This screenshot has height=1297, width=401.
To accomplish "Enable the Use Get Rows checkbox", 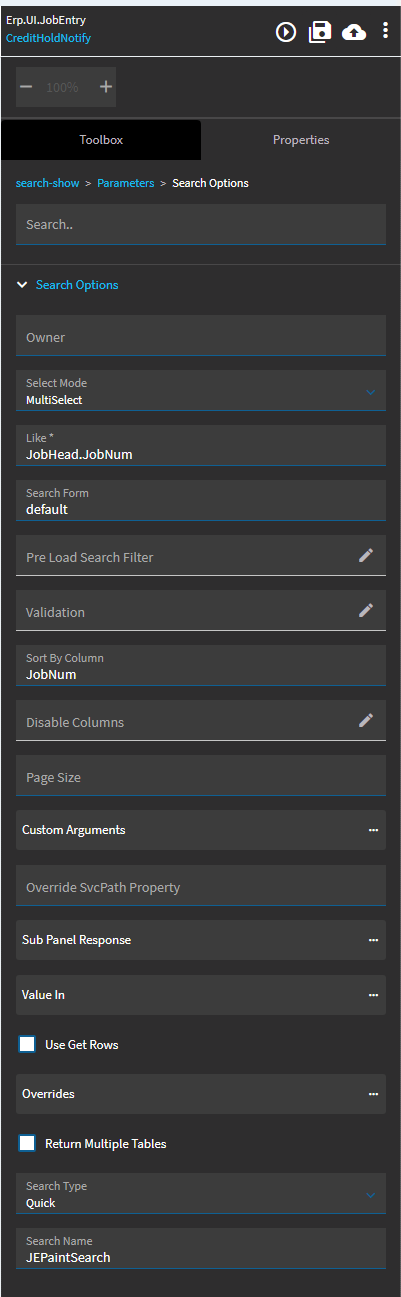I will pos(28,1044).
